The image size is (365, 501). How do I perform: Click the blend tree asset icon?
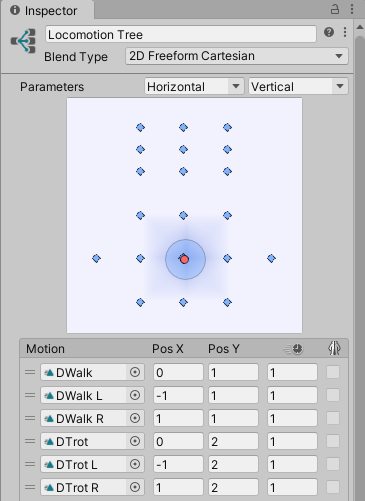click(23, 41)
